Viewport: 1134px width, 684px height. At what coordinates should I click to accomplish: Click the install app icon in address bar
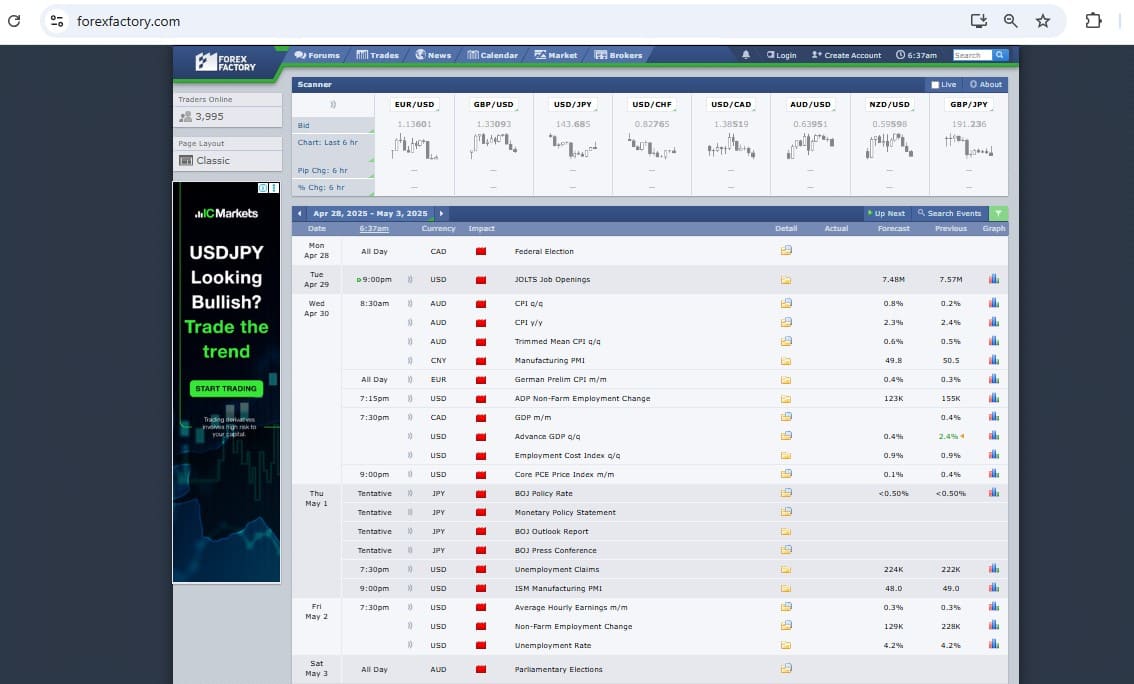pos(979,21)
